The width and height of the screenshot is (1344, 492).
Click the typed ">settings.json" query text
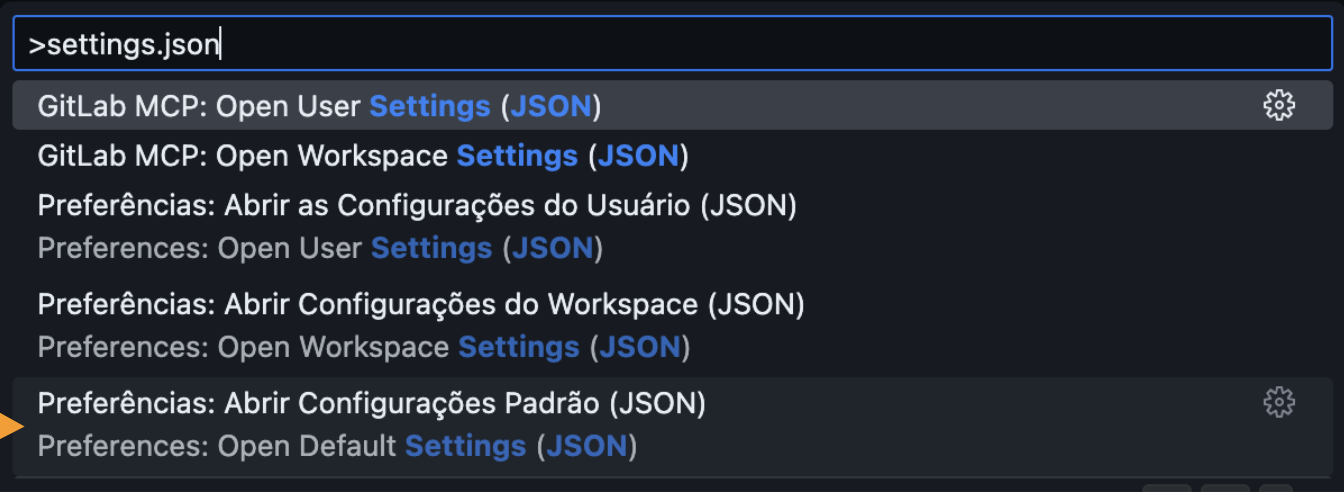pos(123,46)
